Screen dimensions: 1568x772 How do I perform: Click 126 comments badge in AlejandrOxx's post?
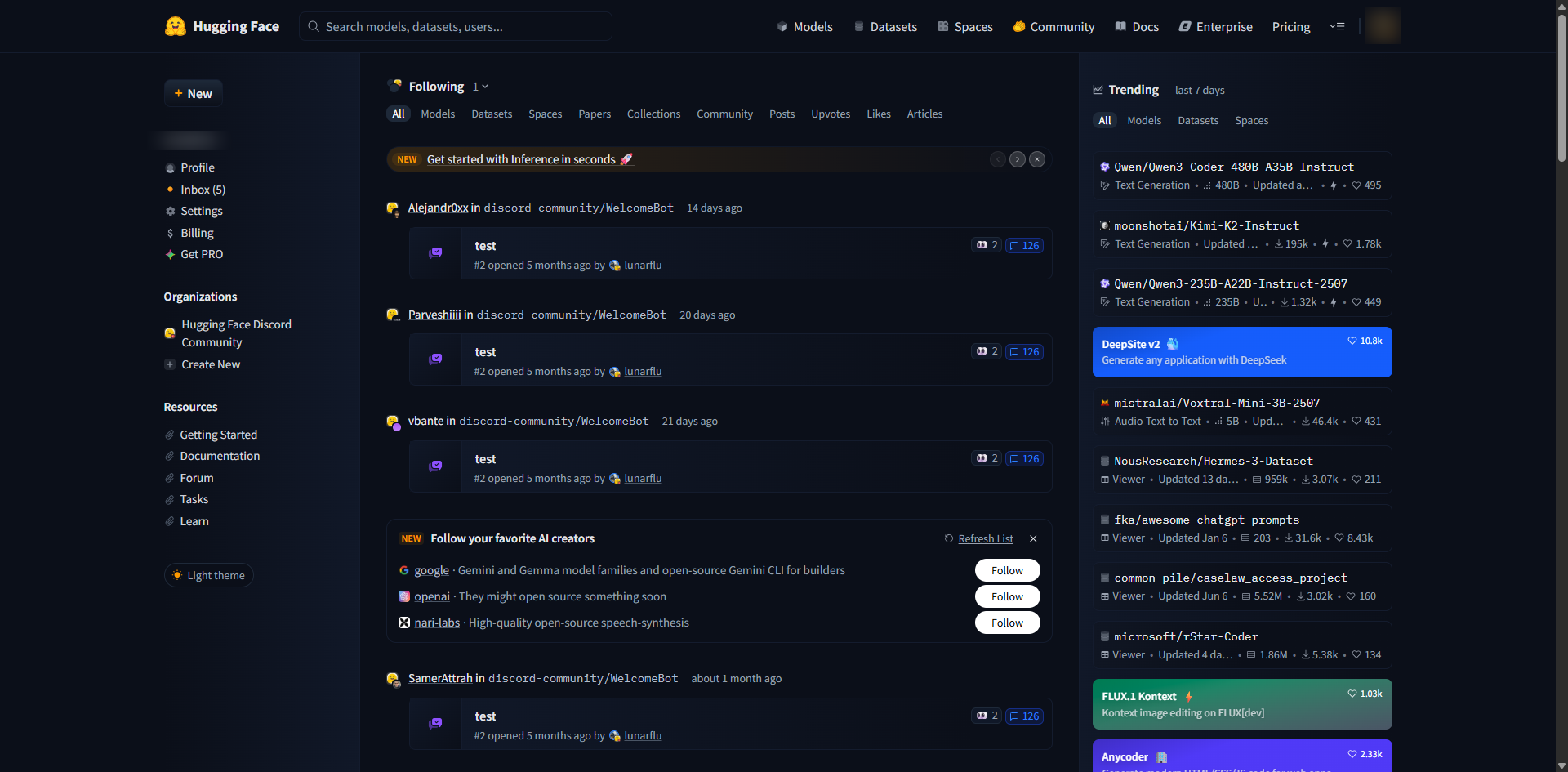pos(1024,246)
